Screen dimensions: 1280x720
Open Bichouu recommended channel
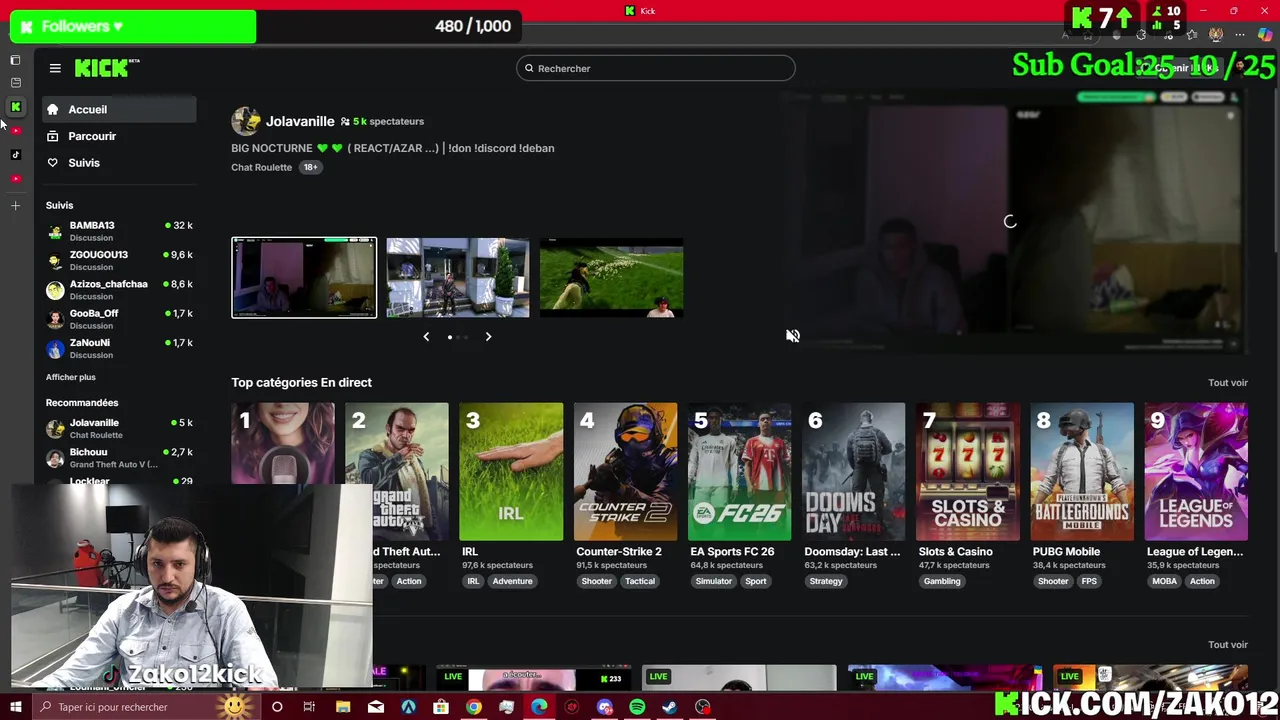pyautogui.click(x=119, y=457)
